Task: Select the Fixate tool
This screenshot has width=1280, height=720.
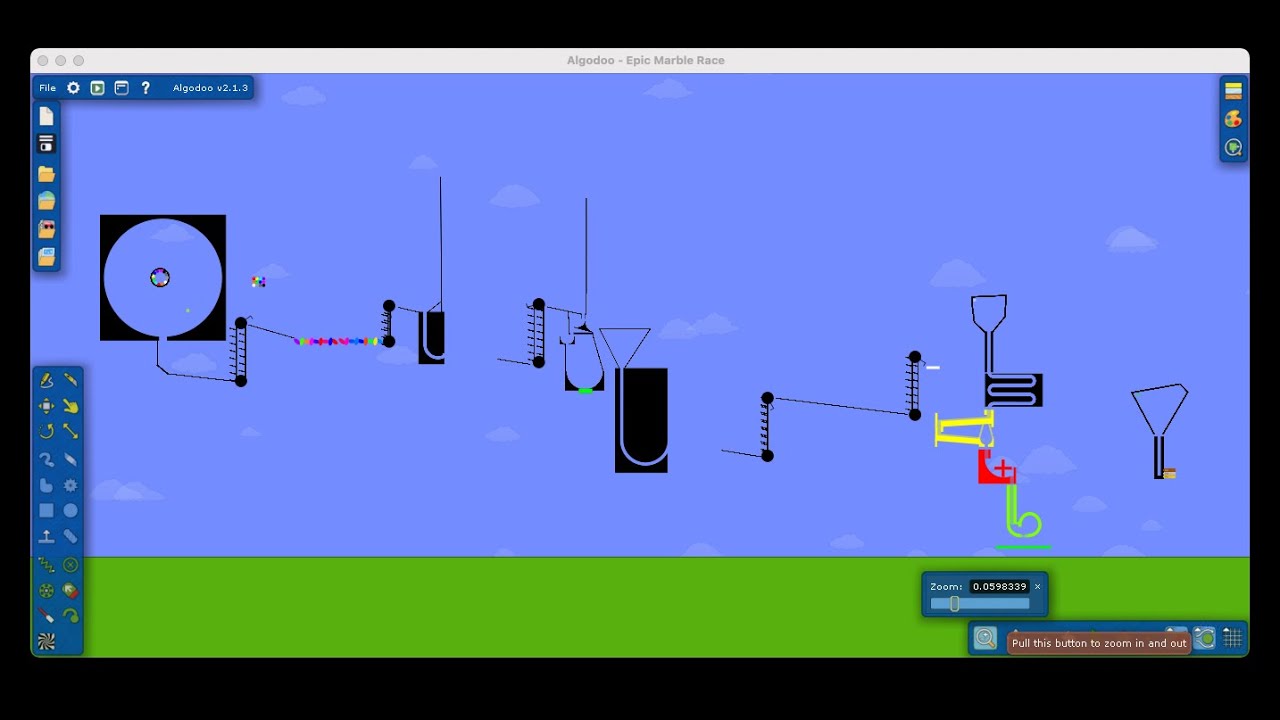Action: tap(70, 565)
